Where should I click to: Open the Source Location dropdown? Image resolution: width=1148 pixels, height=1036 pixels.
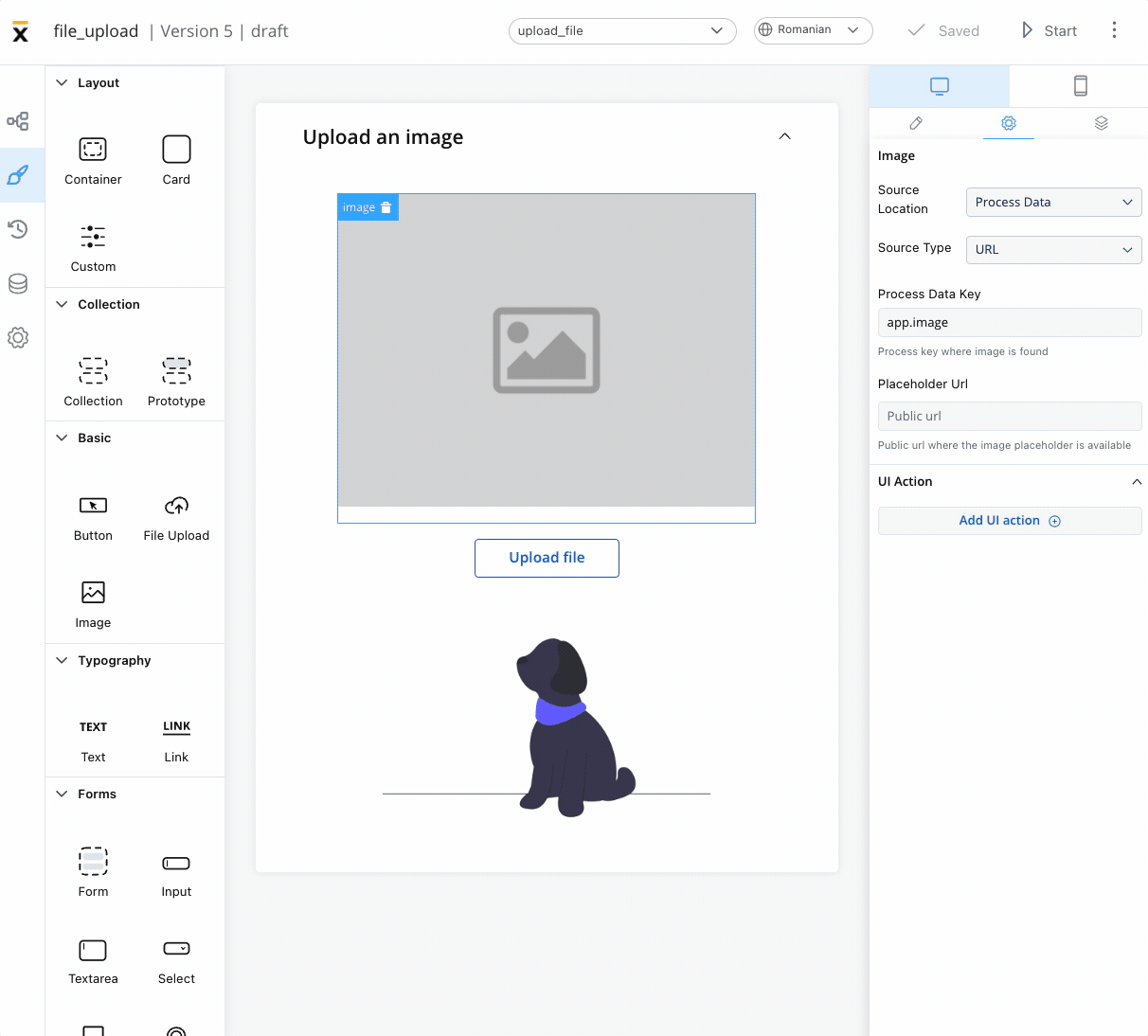pyautogui.click(x=1053, y=202)
